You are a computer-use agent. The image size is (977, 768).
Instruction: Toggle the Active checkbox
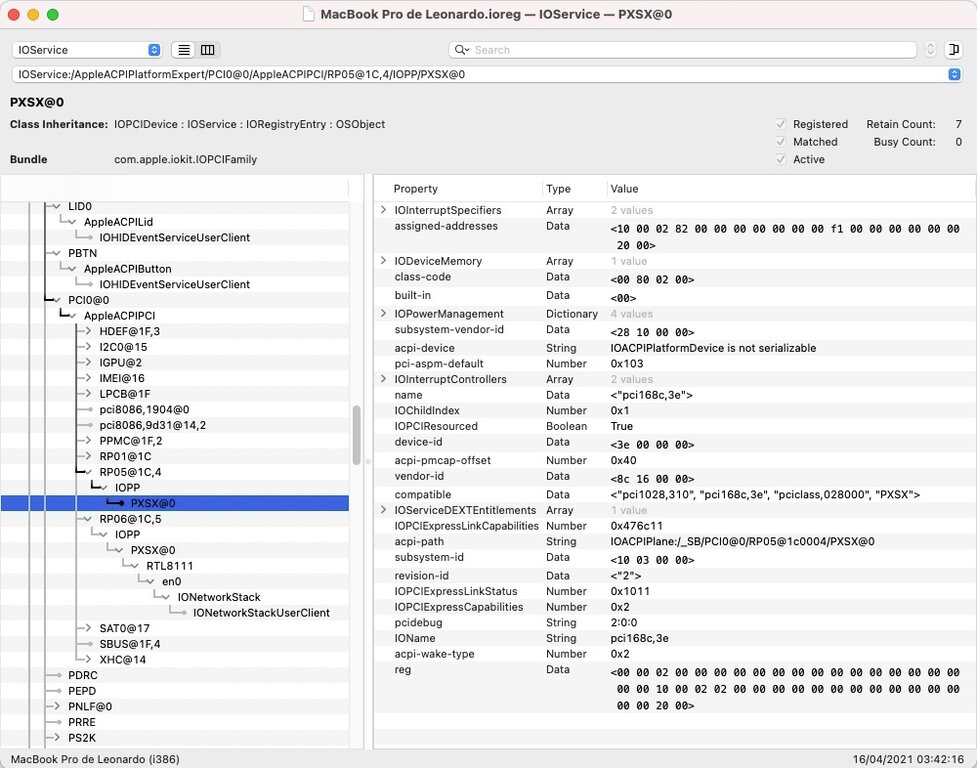[x=781, y=159]
